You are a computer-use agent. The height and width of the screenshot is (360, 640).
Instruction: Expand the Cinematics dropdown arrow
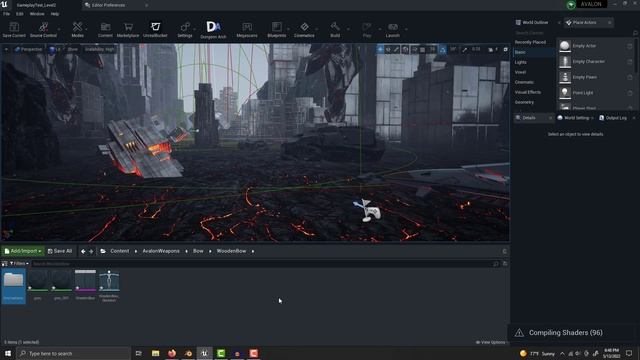(317, 29)
